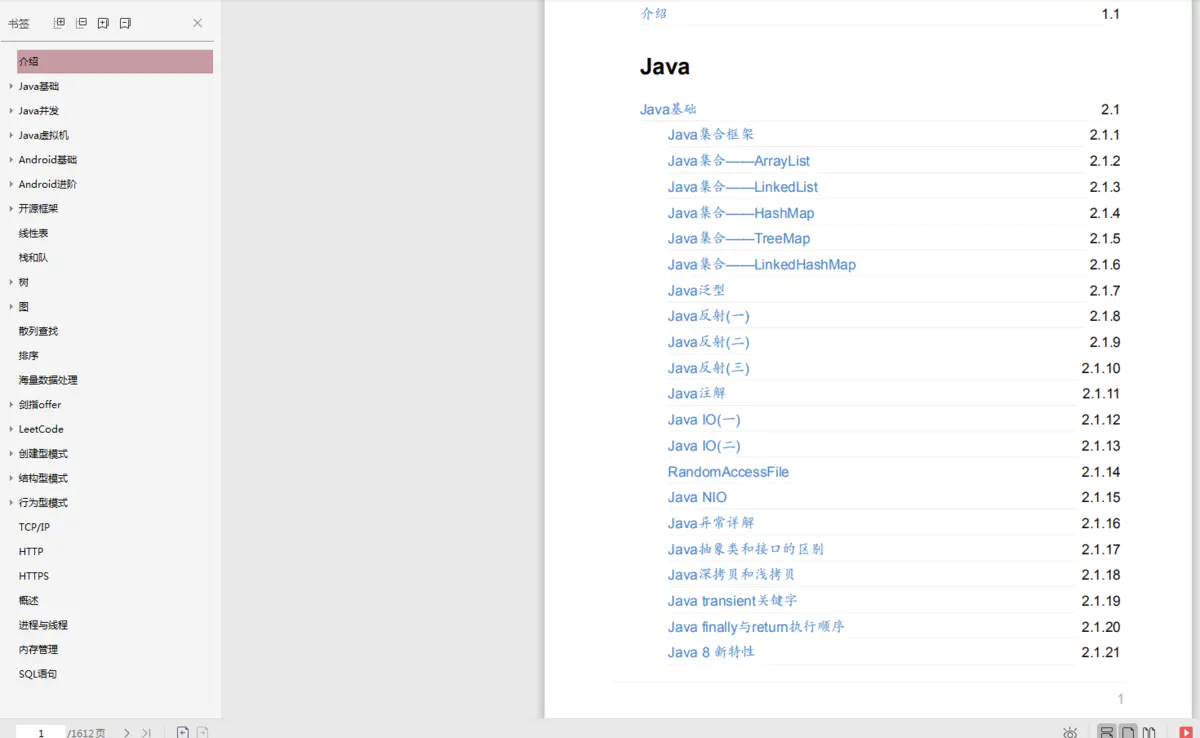
Task: Go to the next page arrow
Action: click(x=127, y=733)
